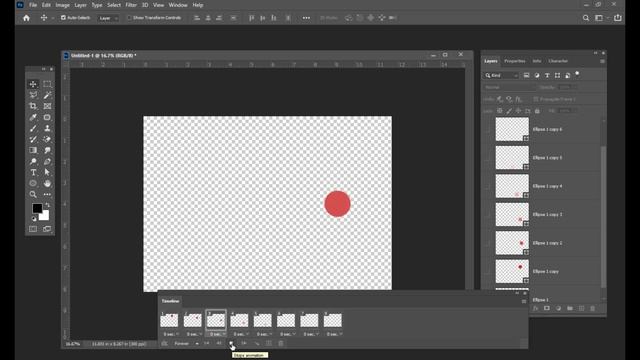Toggle the layer filter on/off switch

tap(577, 74)
